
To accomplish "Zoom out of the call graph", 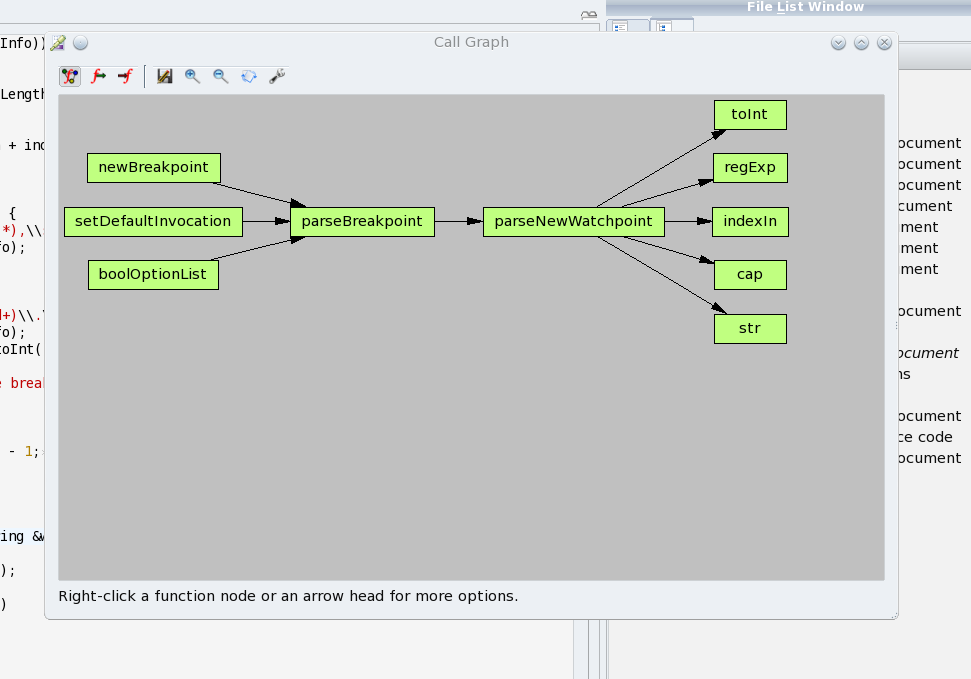I will (x=220, y=76).
